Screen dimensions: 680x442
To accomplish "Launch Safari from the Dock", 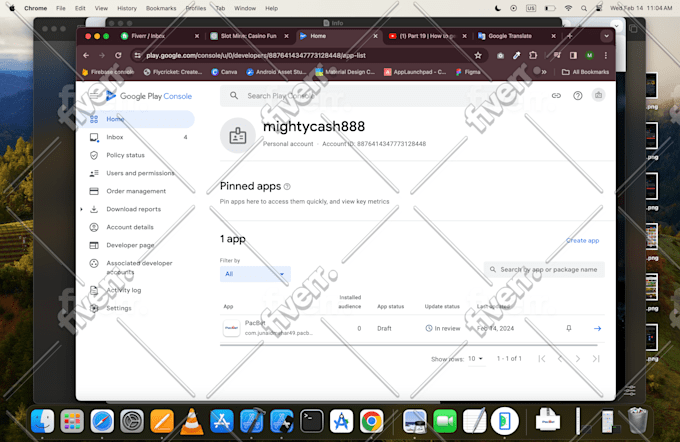I will [x=102, y=421].
